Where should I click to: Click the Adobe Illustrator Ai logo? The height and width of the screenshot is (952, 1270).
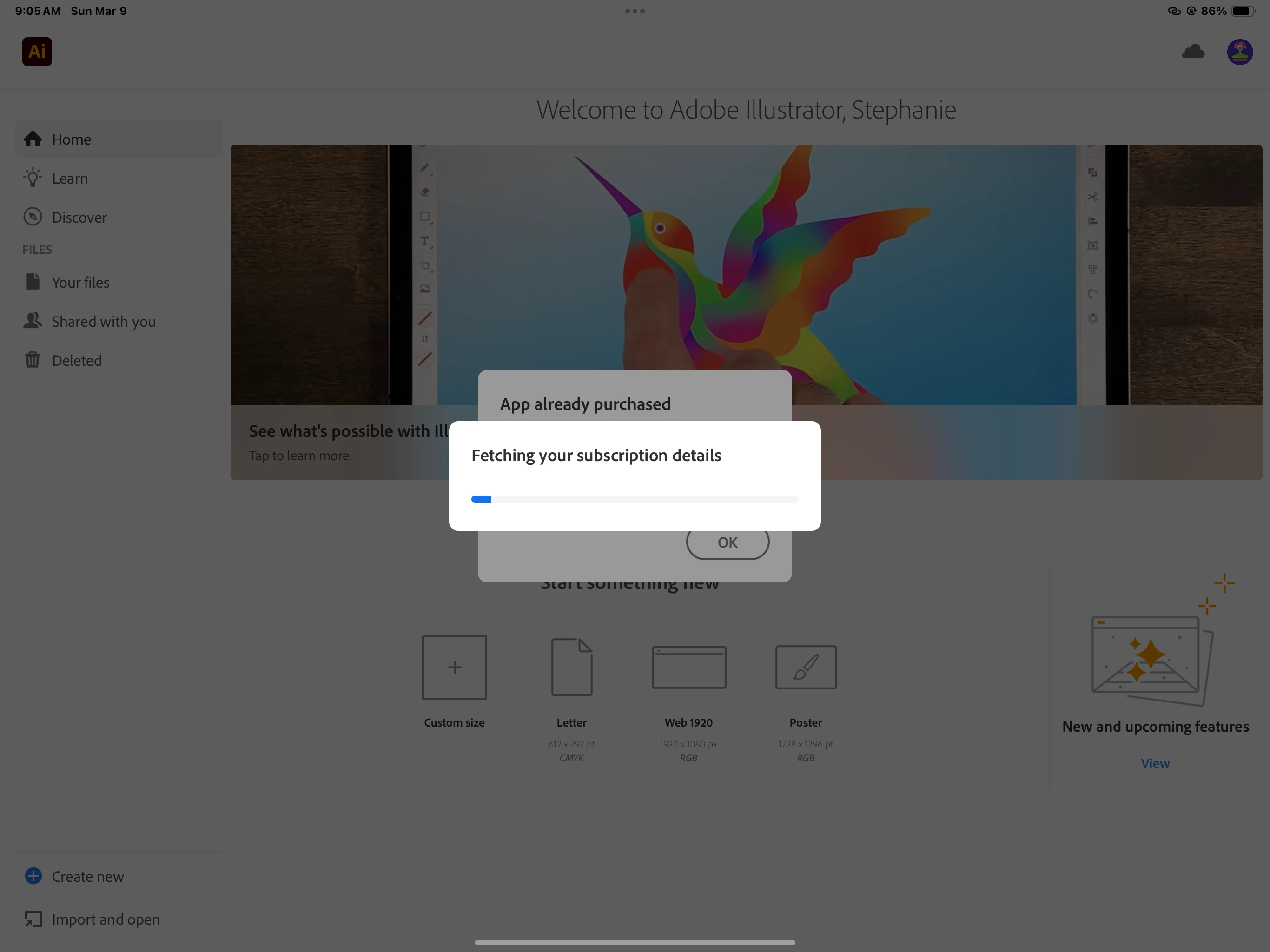point(37,52)
